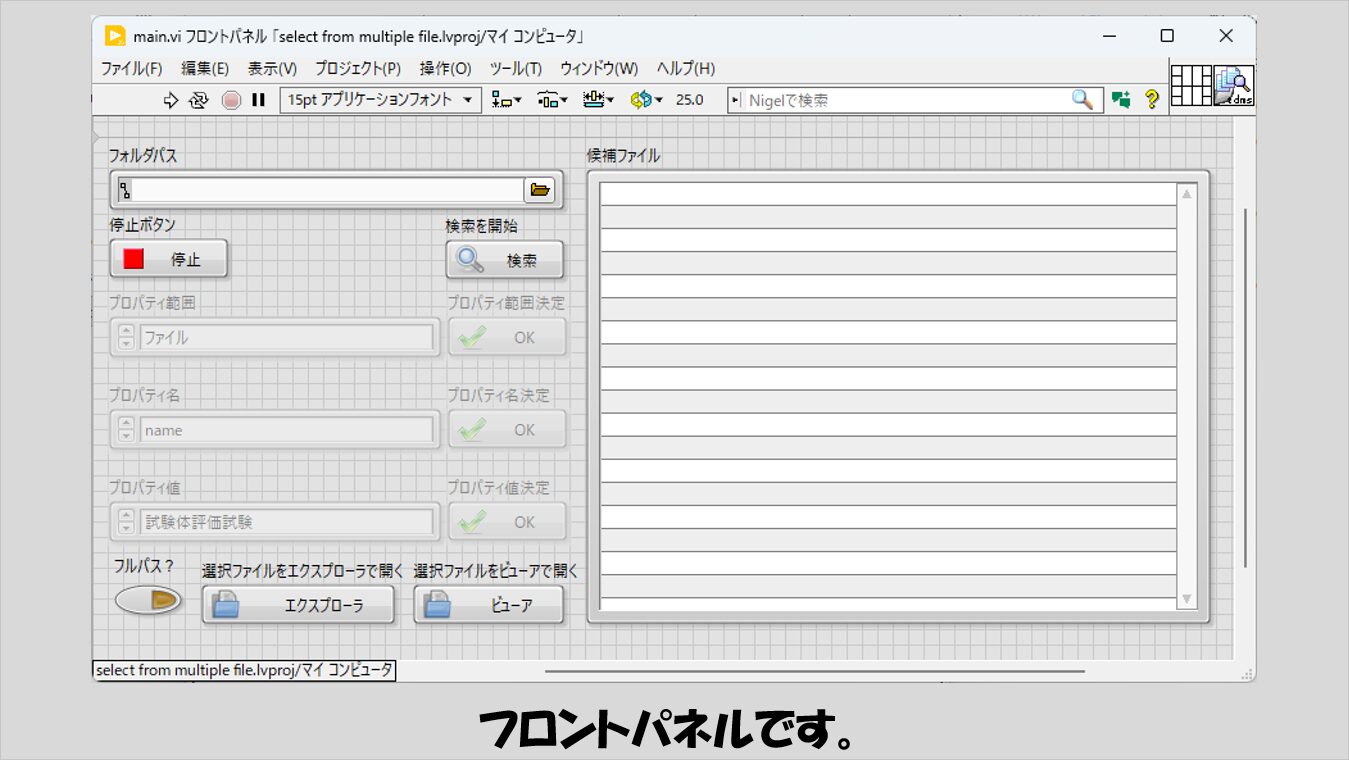Expand the Reorder dropdown in toolbar

click(x=647, y=100)
